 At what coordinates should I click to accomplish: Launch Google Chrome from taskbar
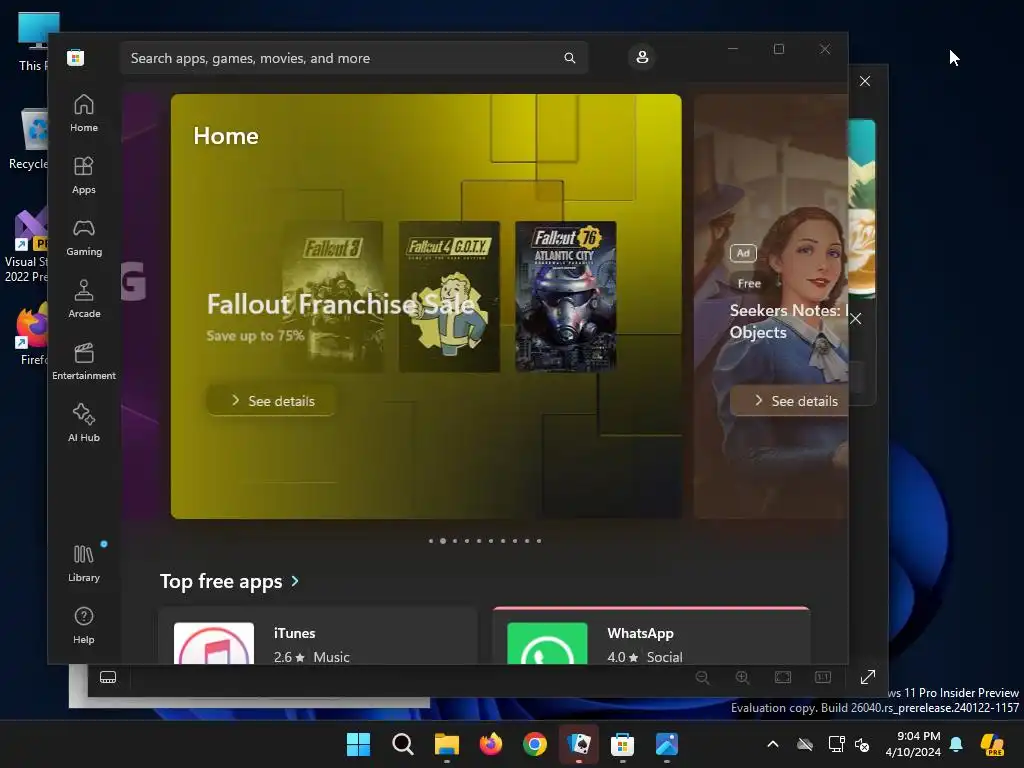[x=535, y=744]
